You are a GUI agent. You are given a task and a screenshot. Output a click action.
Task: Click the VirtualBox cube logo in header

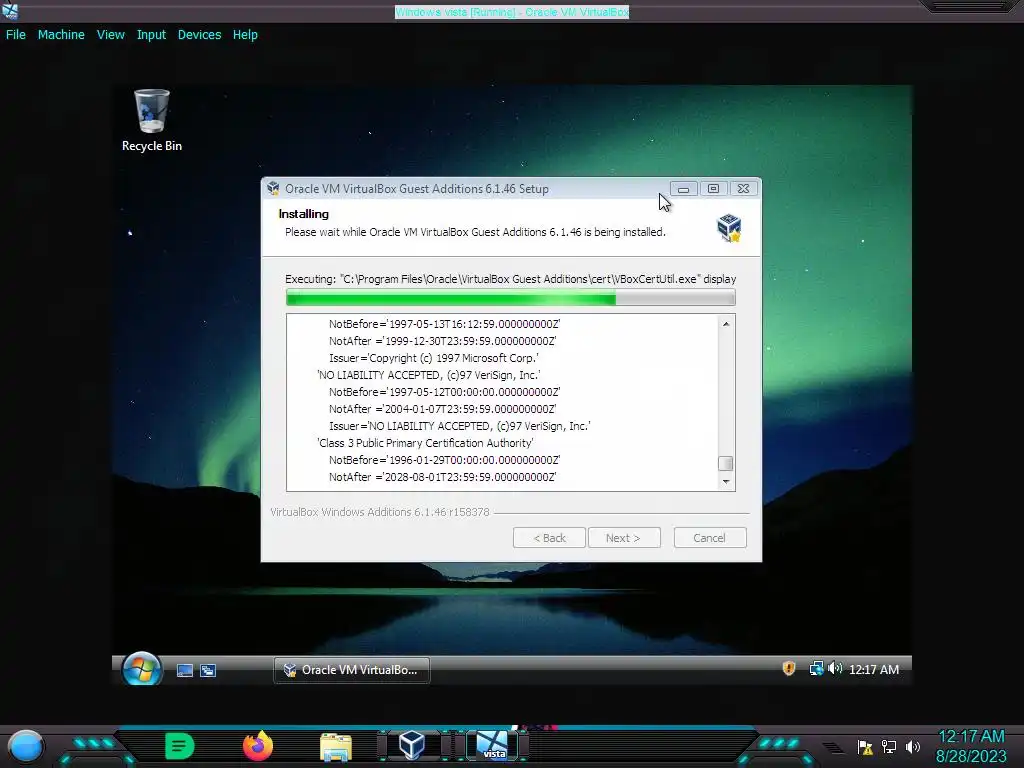tap(729, 227)
